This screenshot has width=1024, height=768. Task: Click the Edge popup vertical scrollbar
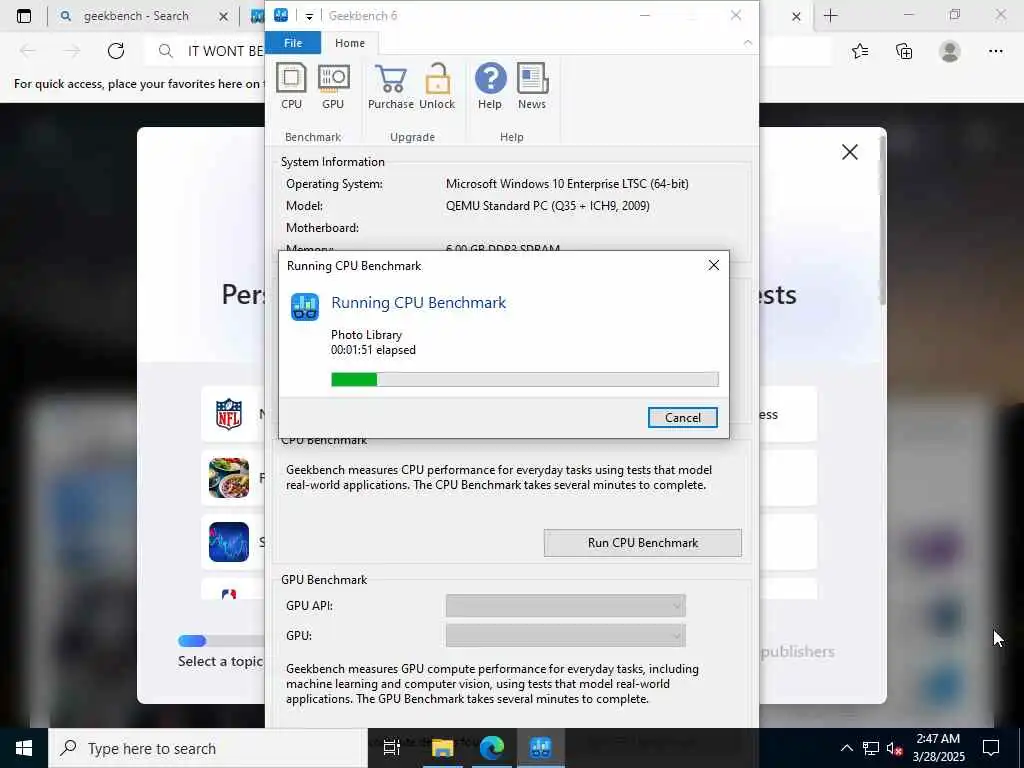pyautogui.click(x=883, y=222)
